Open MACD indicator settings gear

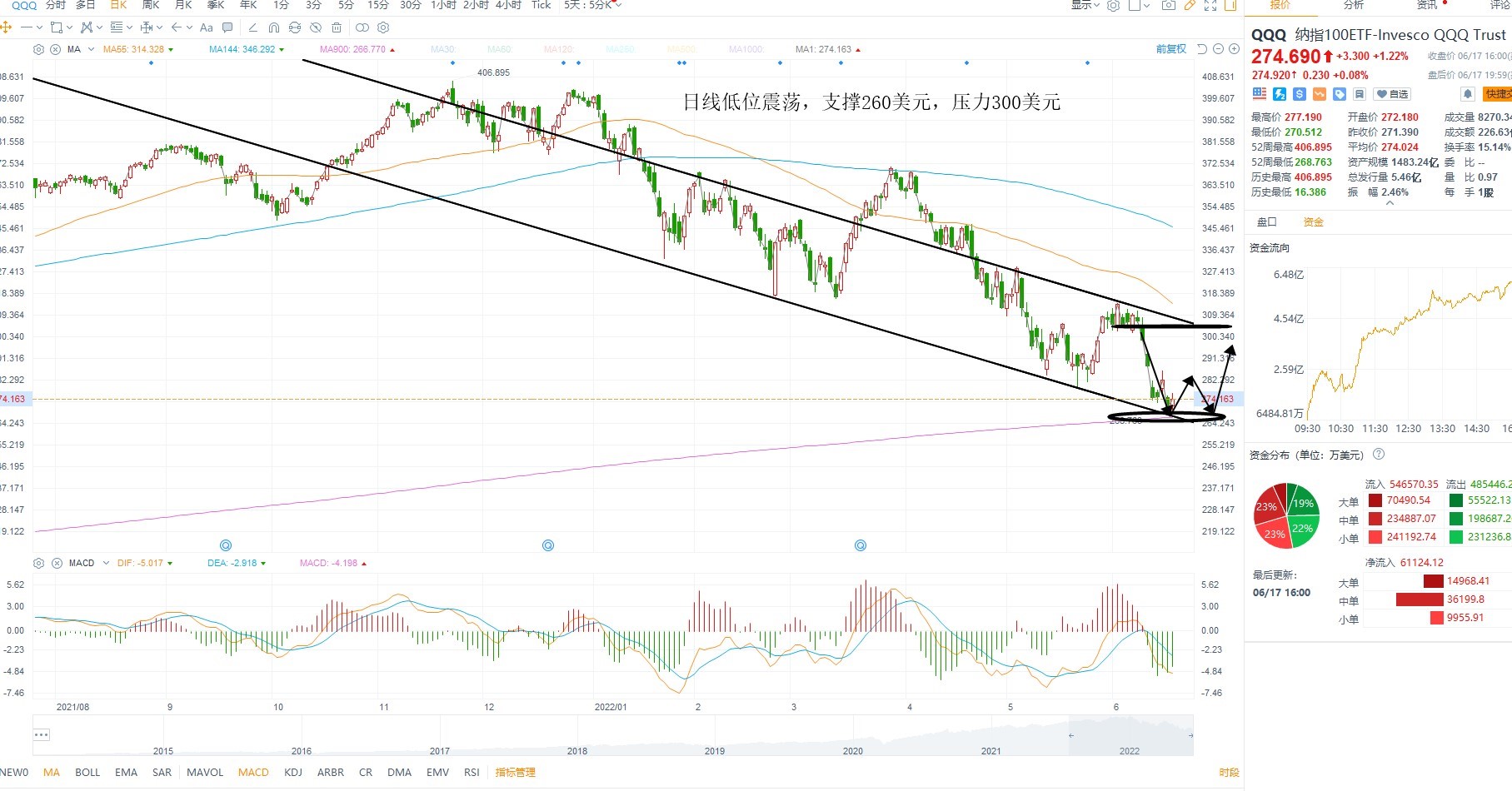[38, 563]
